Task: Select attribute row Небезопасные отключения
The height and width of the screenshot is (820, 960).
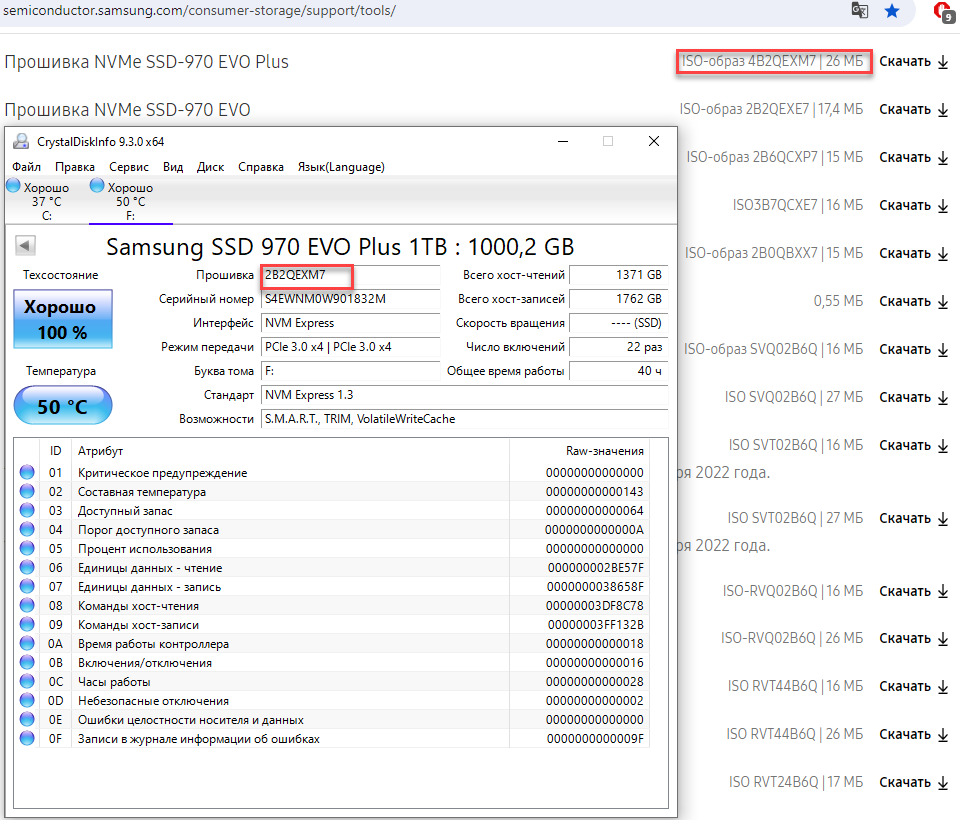Action: pyautogui.click(x=331, y=701)
